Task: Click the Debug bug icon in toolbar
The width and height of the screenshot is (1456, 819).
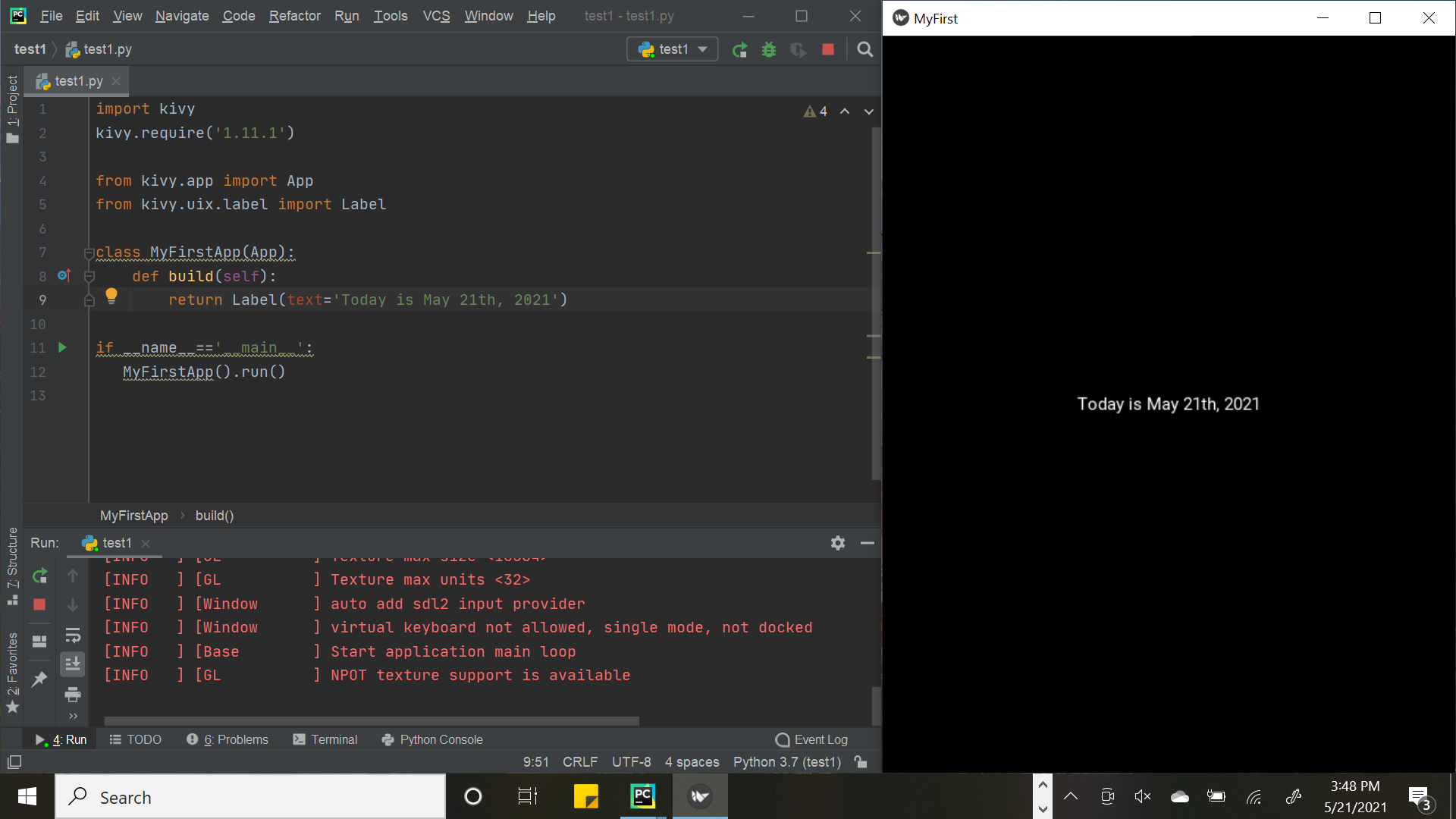Action: coord(769,50)
